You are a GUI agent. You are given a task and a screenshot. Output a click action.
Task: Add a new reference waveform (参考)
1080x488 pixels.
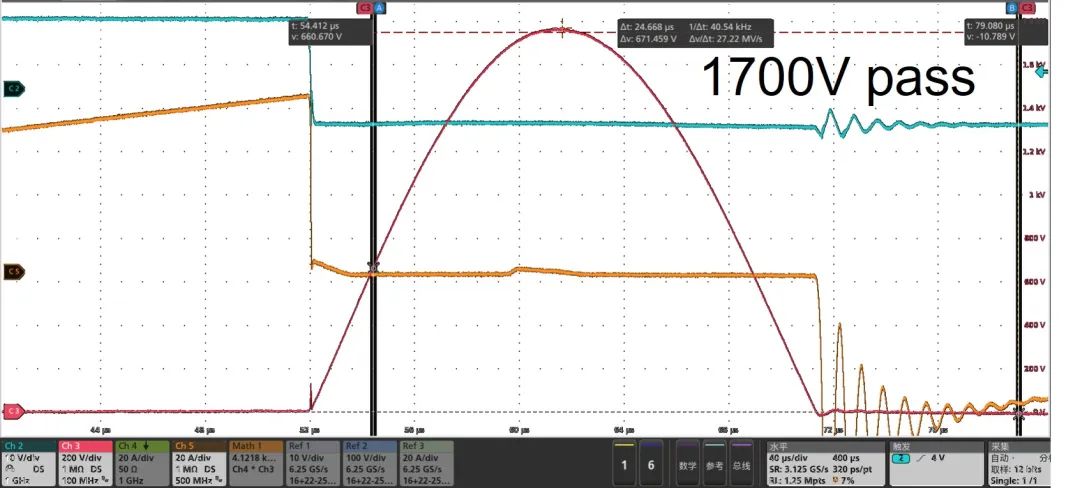pyautogui.click(x=714, y=464)
